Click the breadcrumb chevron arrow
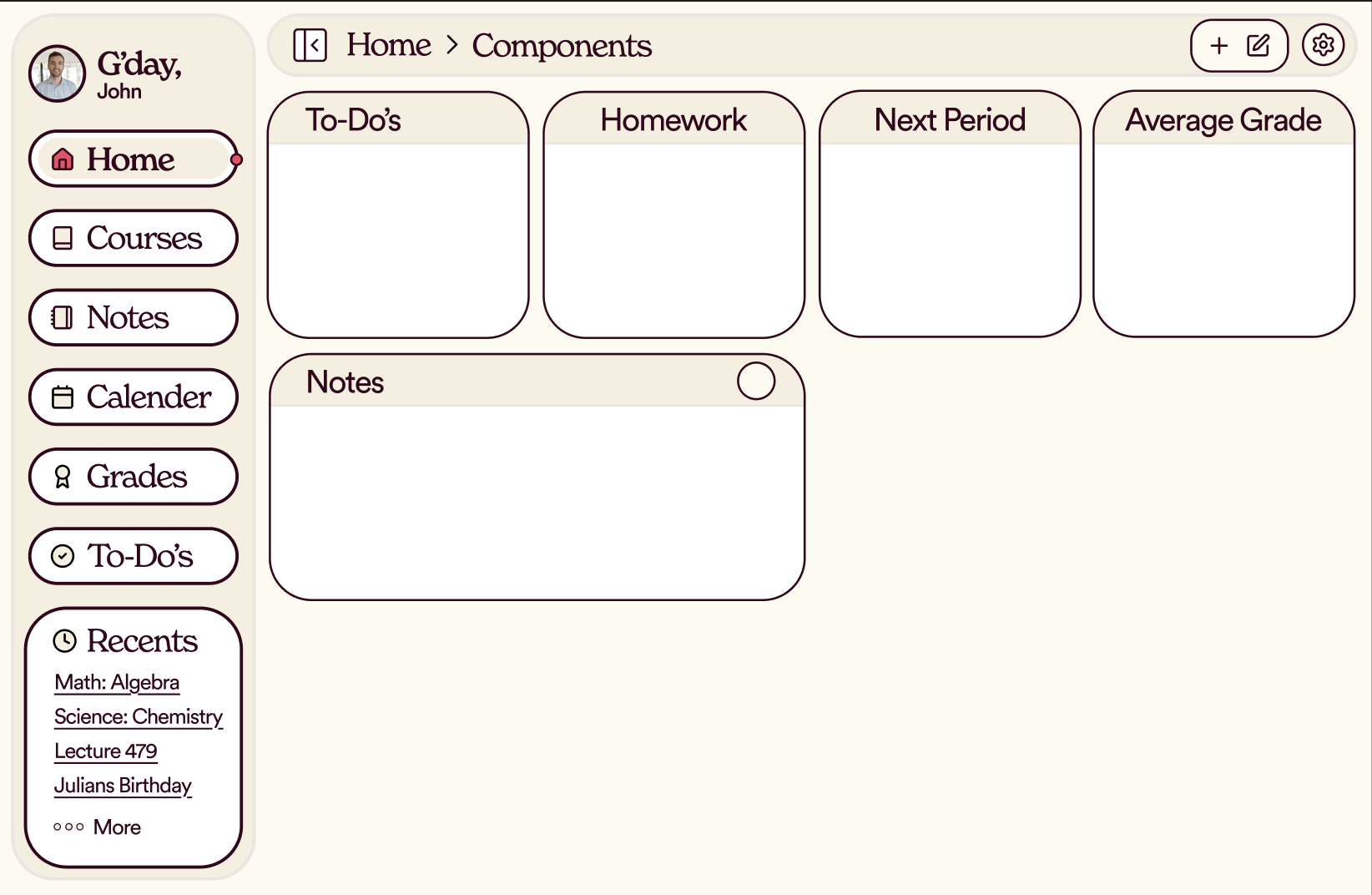 tap(452, 45)
